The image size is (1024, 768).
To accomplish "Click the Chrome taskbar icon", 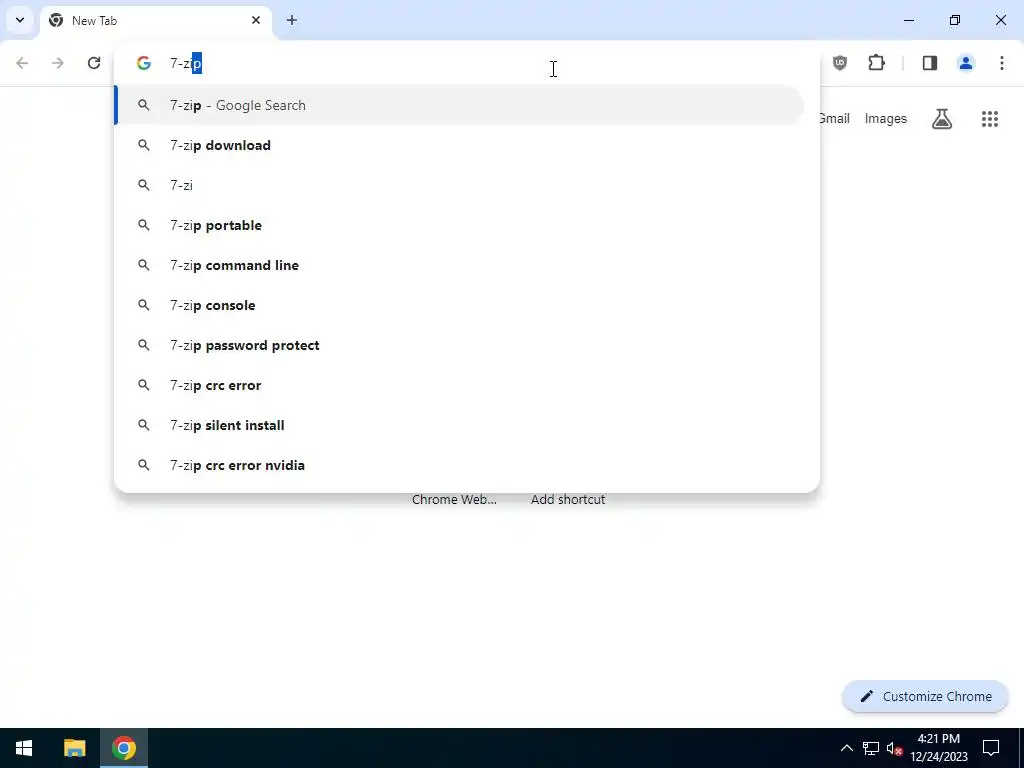I will pos(123,748).
